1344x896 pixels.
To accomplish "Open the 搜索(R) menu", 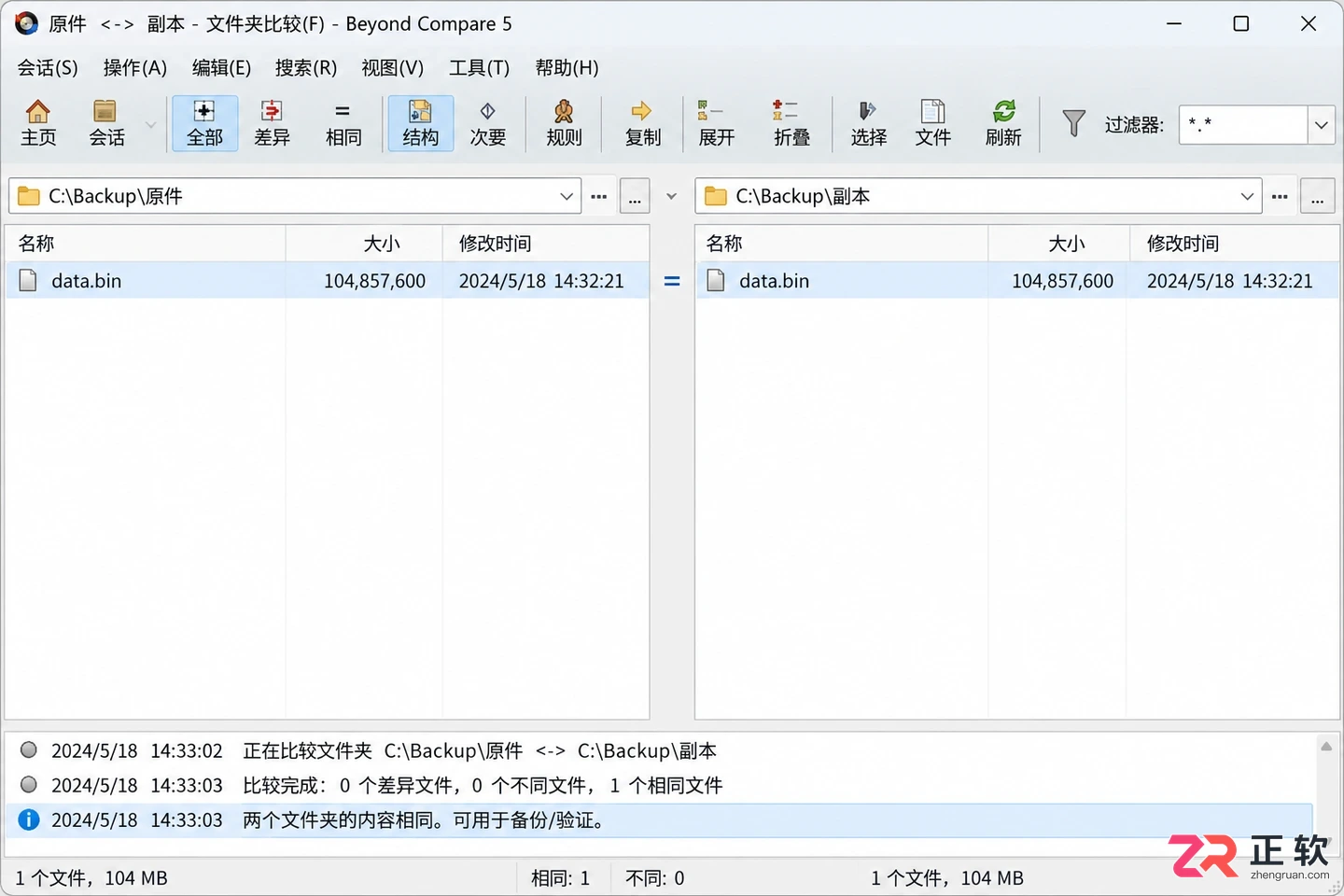I will tap(306, 67).
